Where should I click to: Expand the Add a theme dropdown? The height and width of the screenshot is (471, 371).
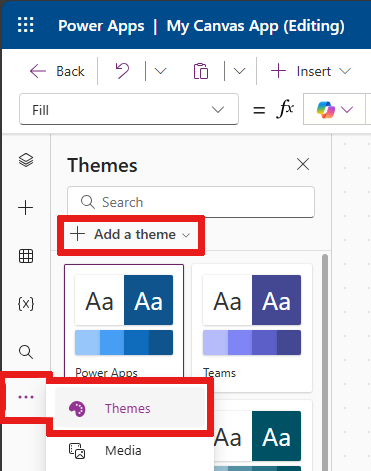pos(130,235)
